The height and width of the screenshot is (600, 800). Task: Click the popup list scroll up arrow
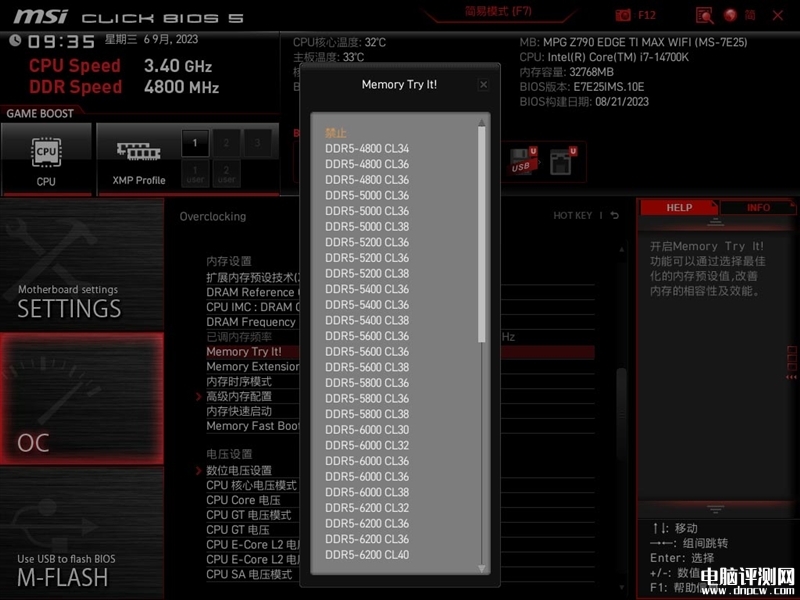tap(481, 122)
